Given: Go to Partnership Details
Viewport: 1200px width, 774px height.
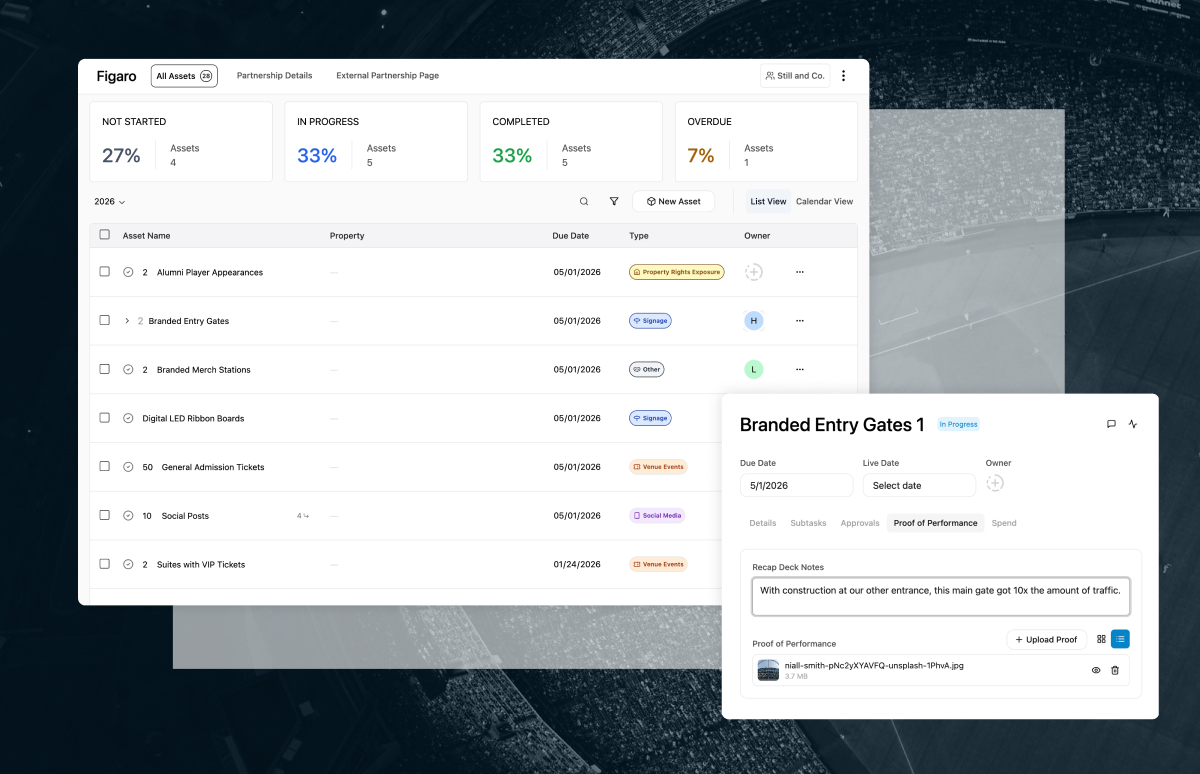Looking at the screenshot, I should [x=274, y=75].
